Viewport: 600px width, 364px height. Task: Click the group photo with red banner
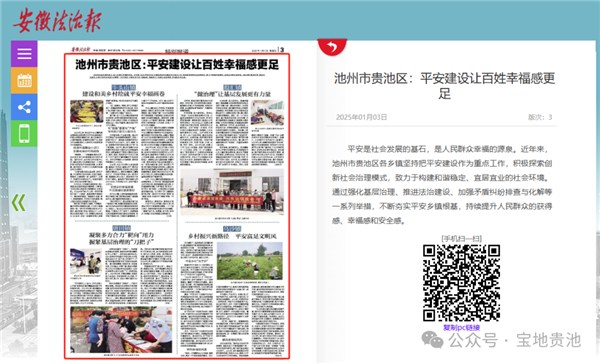(x=232, y=192)
